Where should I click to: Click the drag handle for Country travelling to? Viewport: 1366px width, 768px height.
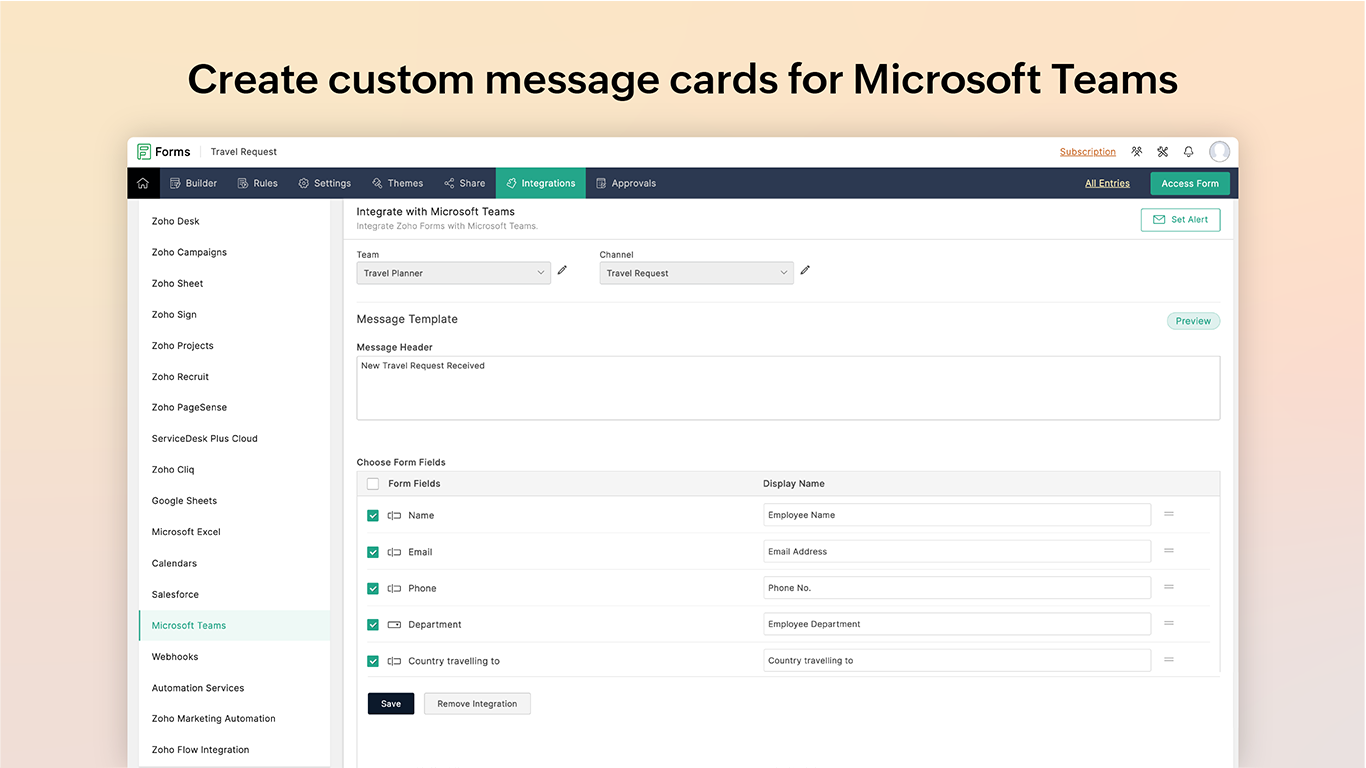pos(1168,660)
